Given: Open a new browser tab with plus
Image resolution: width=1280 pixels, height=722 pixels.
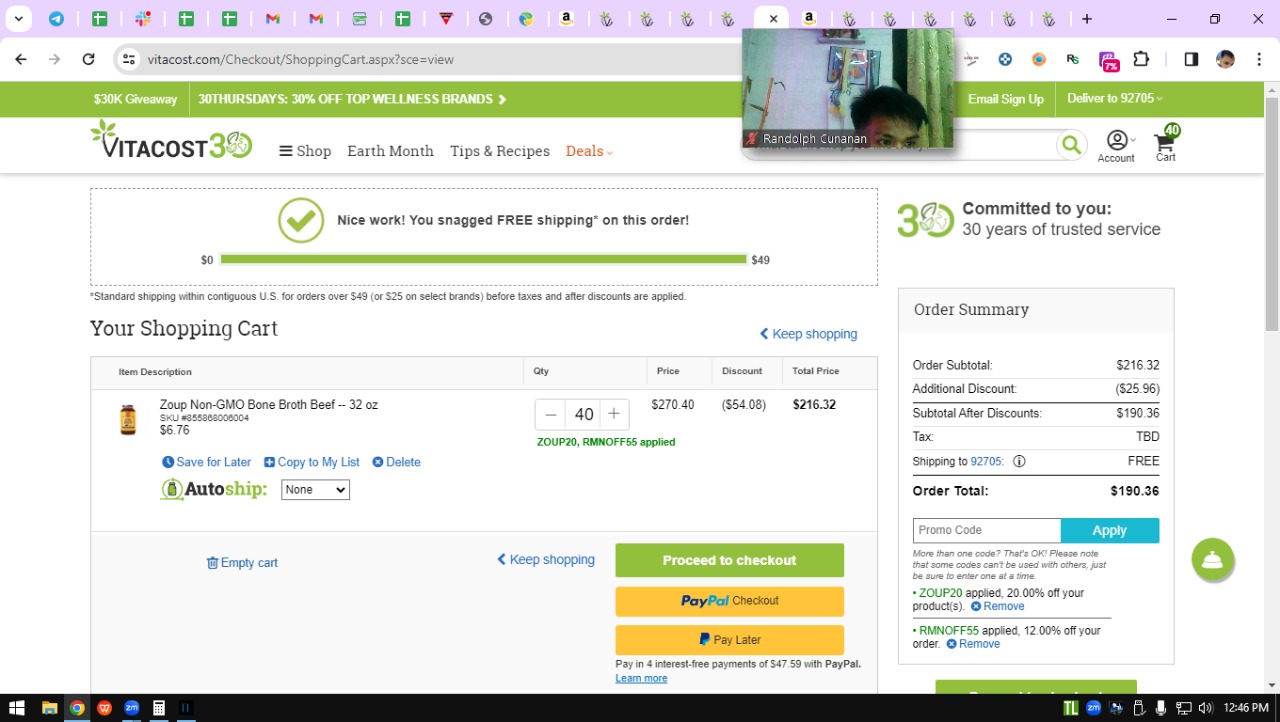Looking at the screenshot, I should [1087, 18].
